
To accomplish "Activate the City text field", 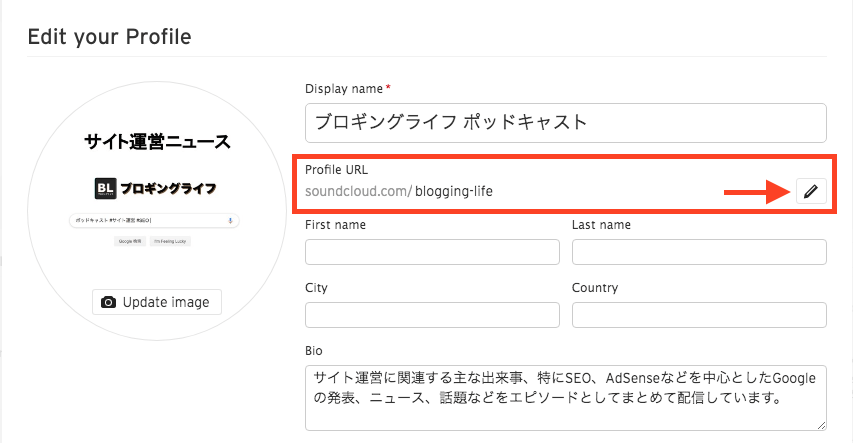I will tap(432, 315).
